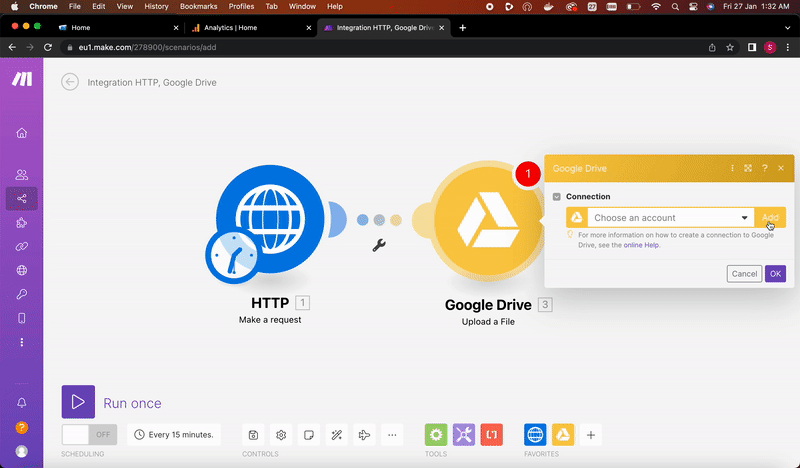Open the red Text parser icon

pyautogui.click(x=491, y=435)
